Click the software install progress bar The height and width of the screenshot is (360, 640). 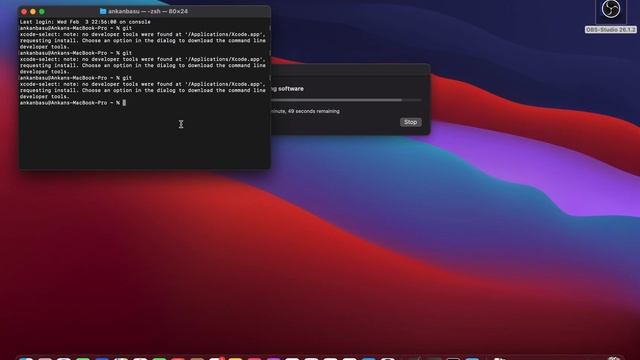[346, 100]
